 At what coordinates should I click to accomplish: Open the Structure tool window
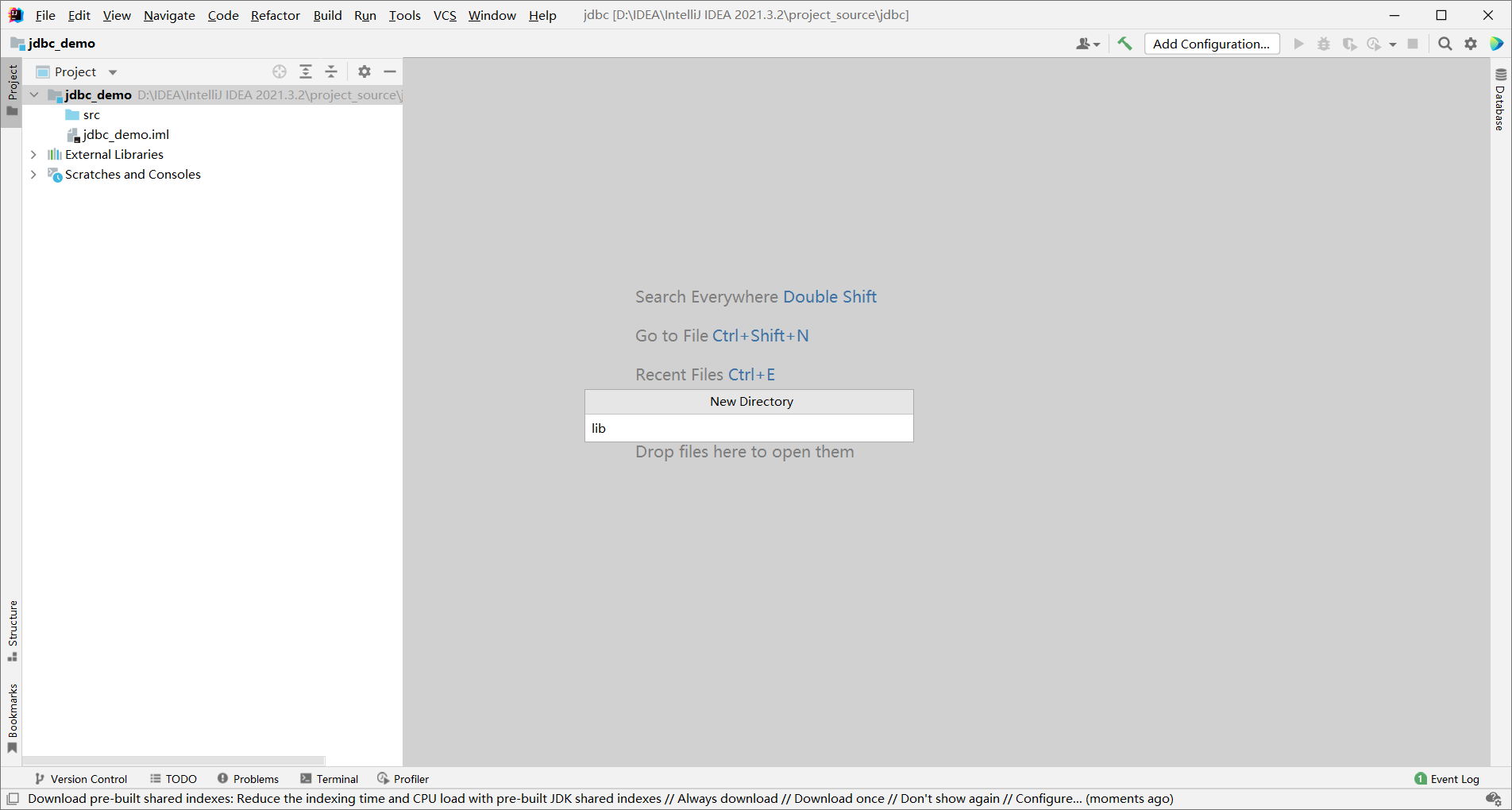[12, 631]
